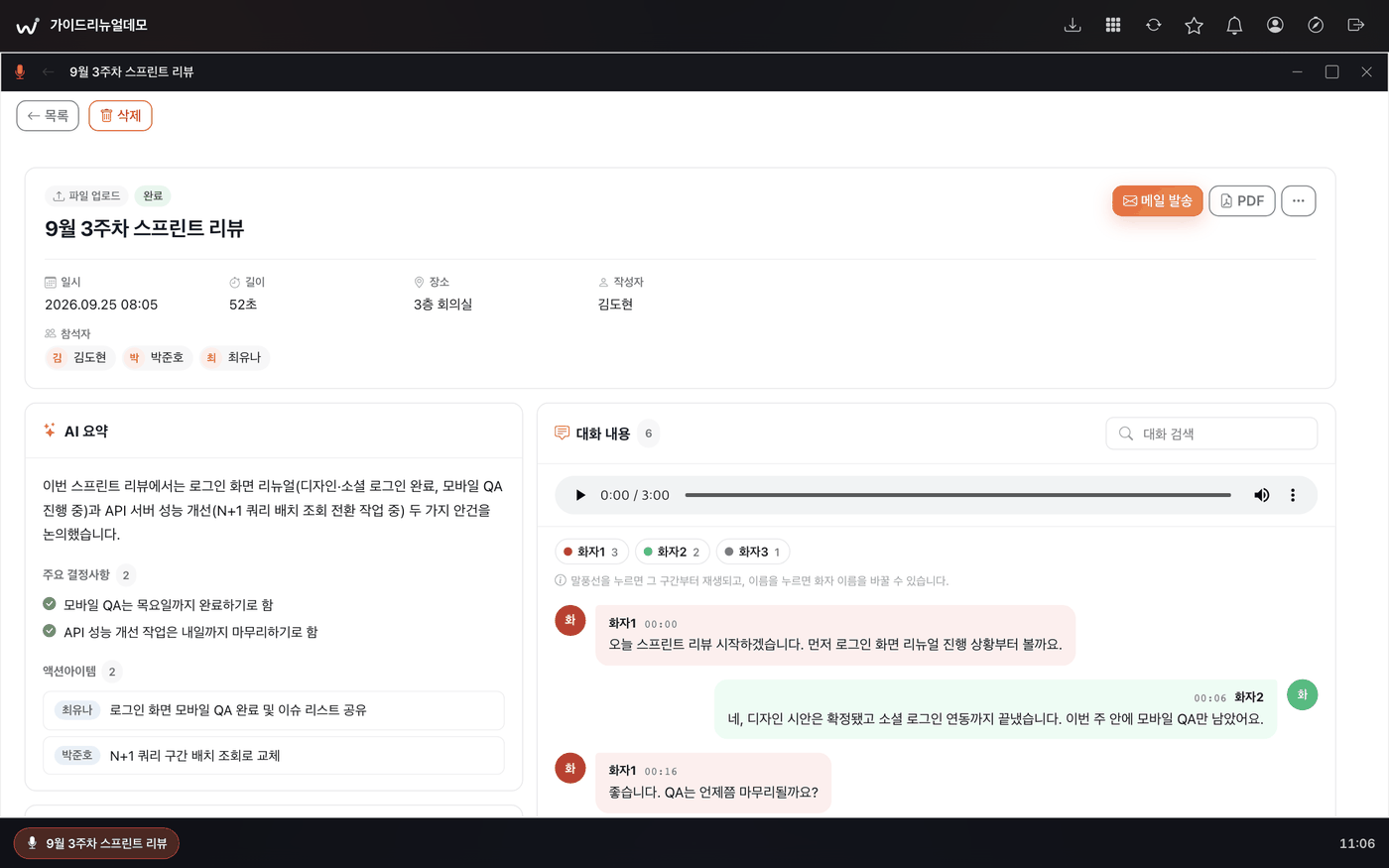Open the three-dot more menu button
1389x868 pixels.
point(1299,200)
